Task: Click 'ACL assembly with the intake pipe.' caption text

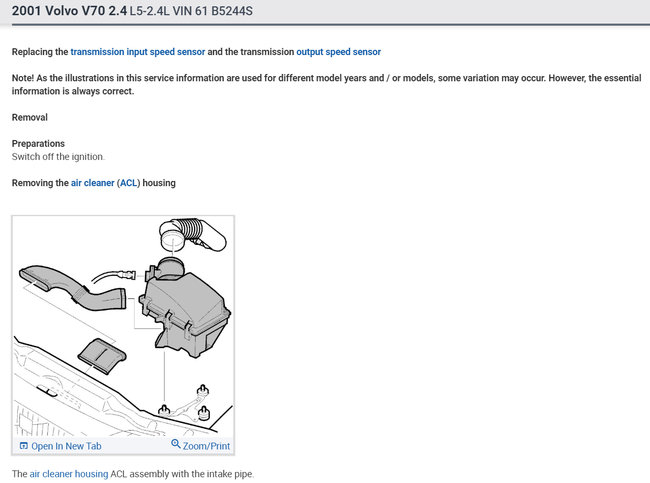Action: point(182,474)
